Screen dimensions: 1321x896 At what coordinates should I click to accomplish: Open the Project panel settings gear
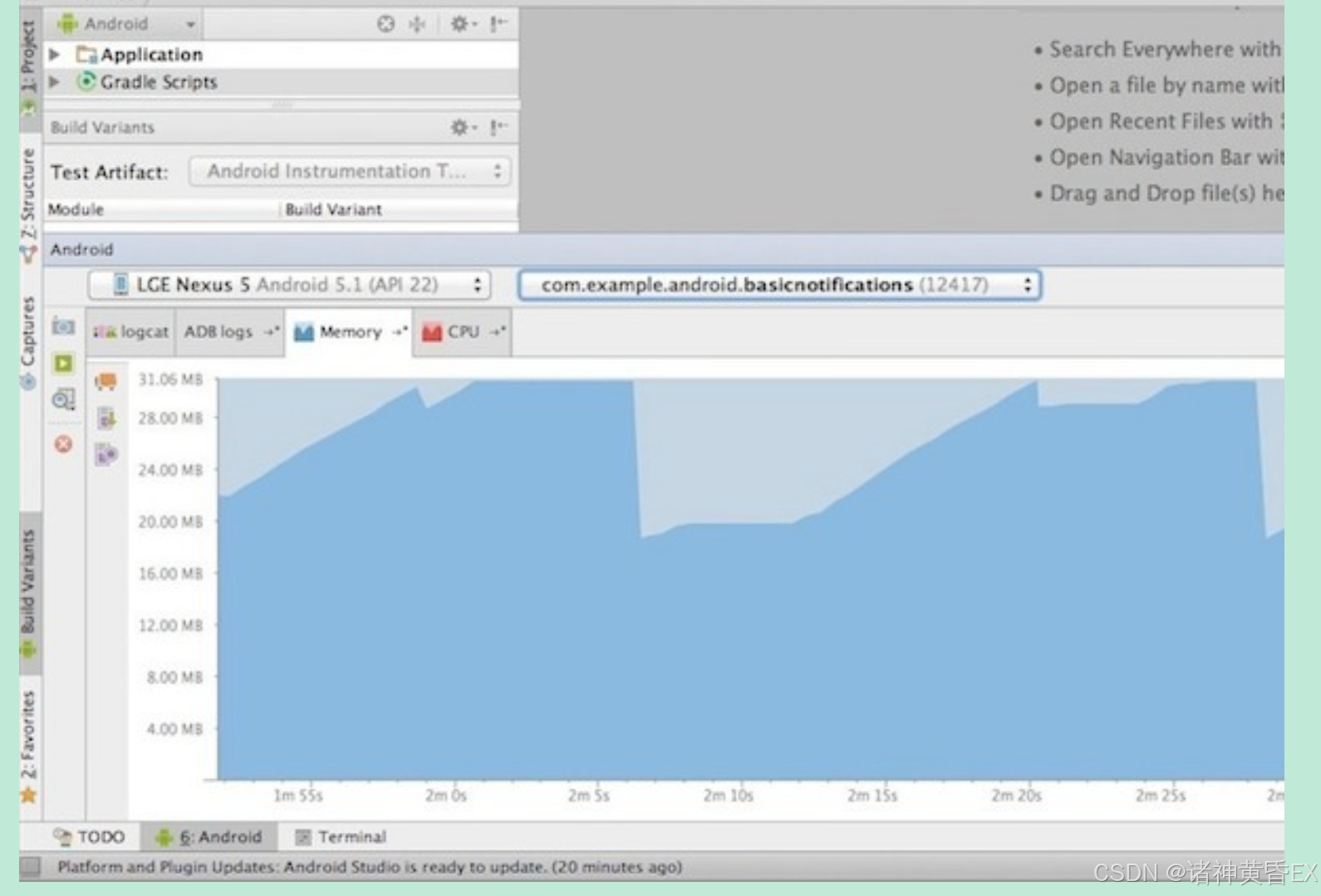(462, 24)
